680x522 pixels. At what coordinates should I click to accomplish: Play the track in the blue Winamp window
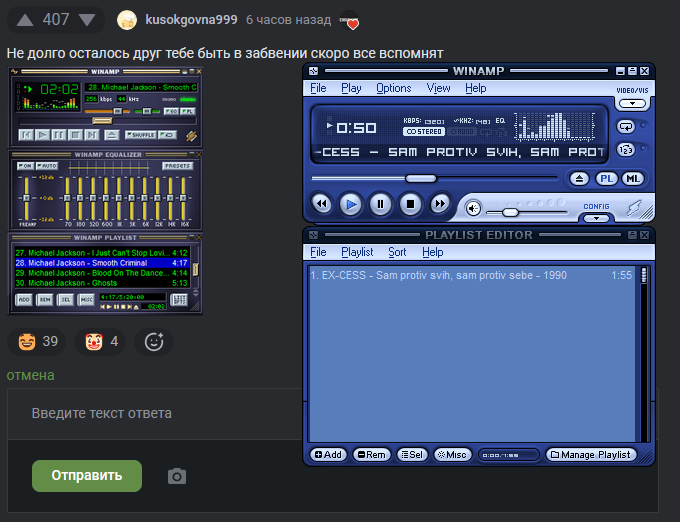pyautogui.click(x=351, y=204)
